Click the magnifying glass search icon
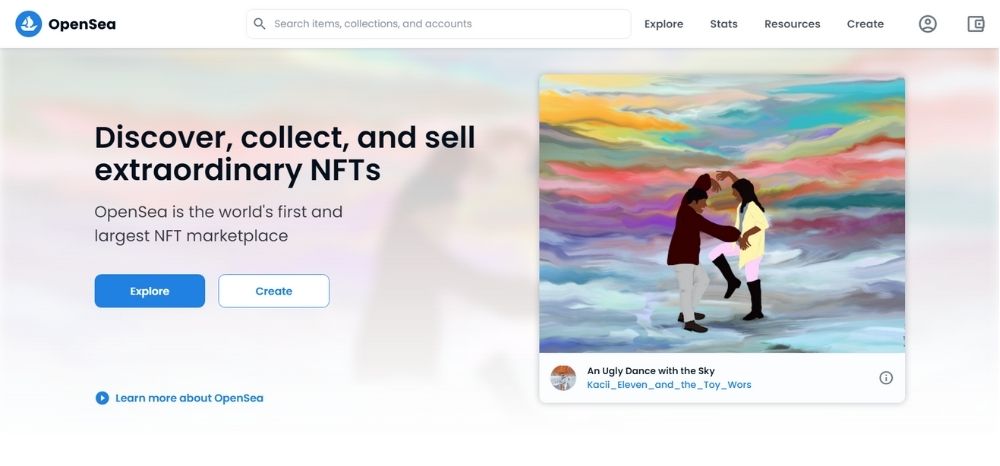 click(260, 24)
